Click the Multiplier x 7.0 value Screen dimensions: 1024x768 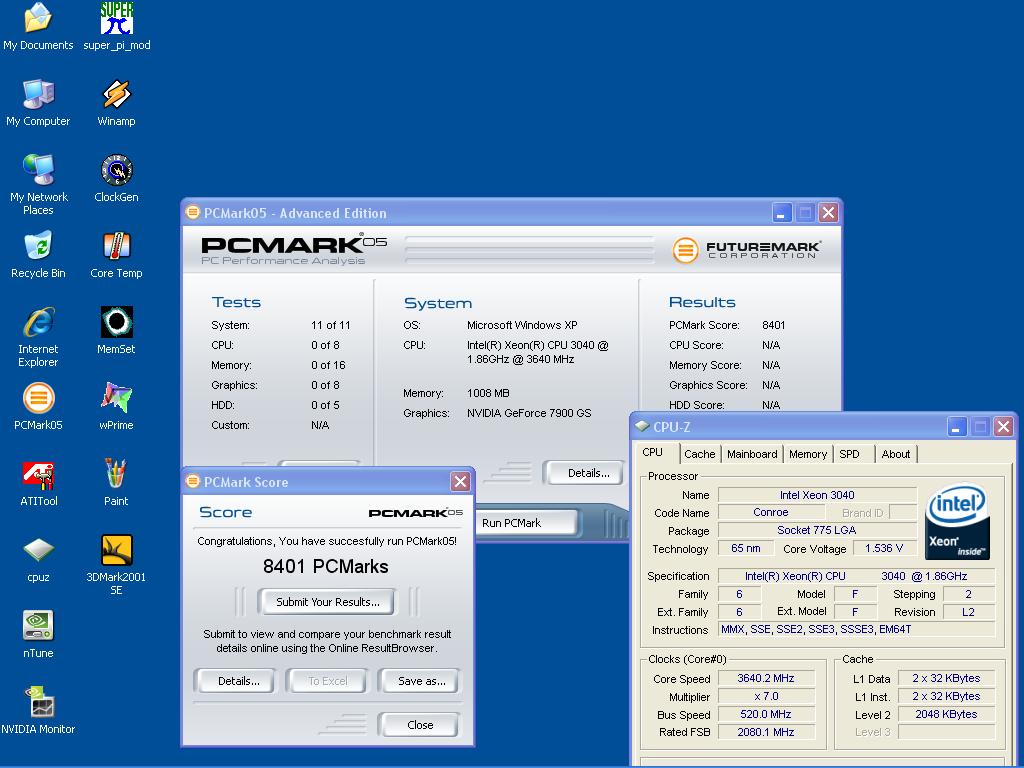pyautogui.click(x=765, y=696)
